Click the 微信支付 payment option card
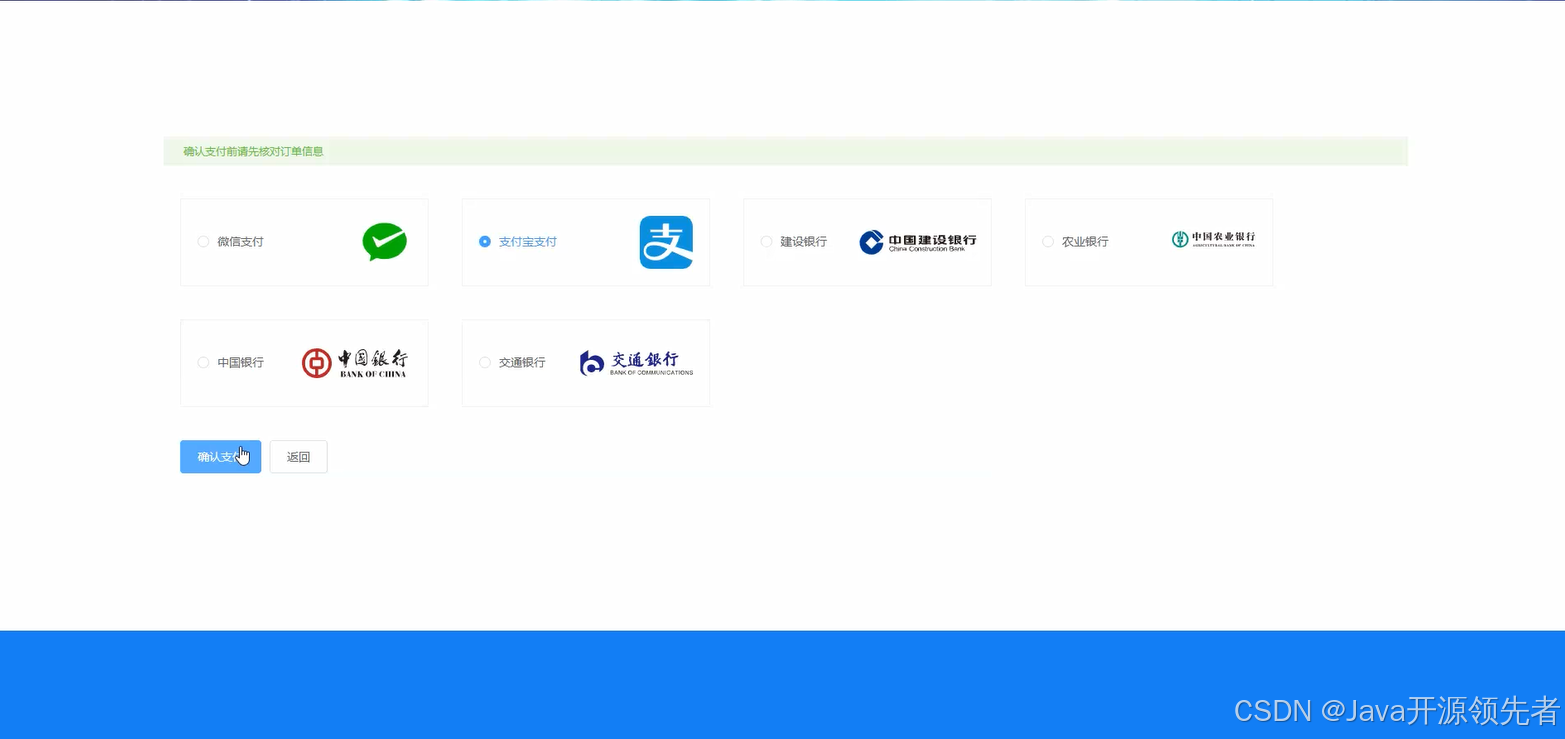Screen dimensions: 1565x739 (304, 241)
